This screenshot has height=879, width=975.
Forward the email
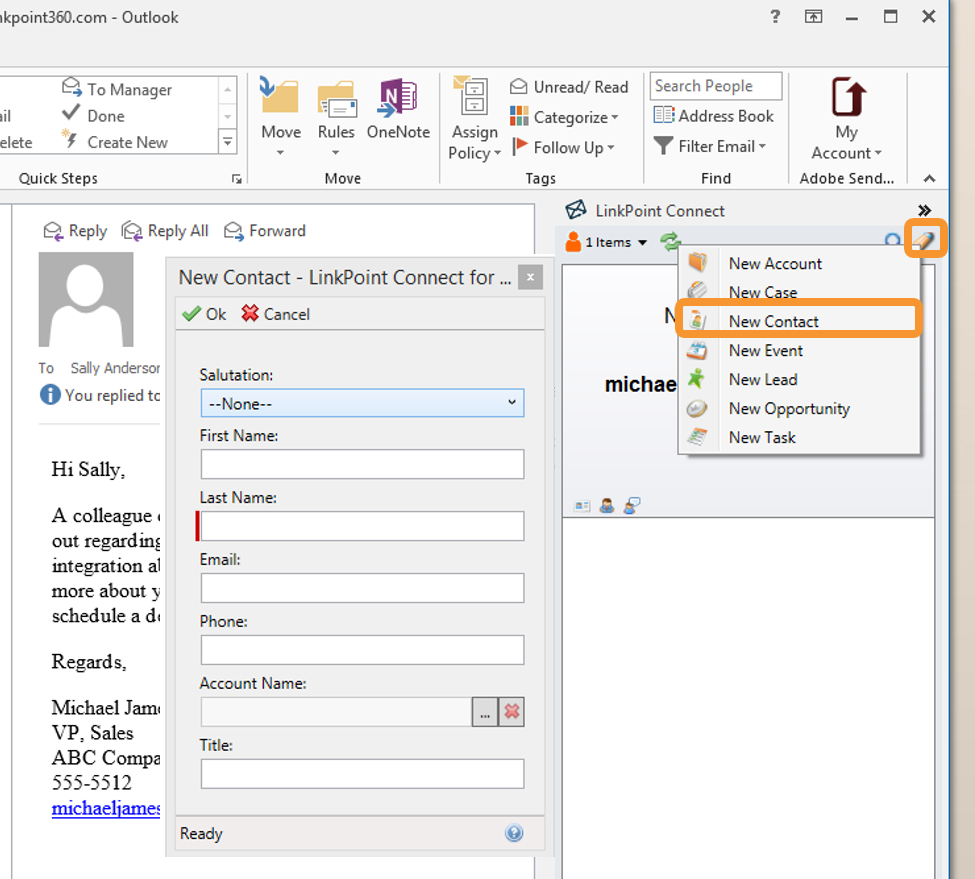[265, 231]
